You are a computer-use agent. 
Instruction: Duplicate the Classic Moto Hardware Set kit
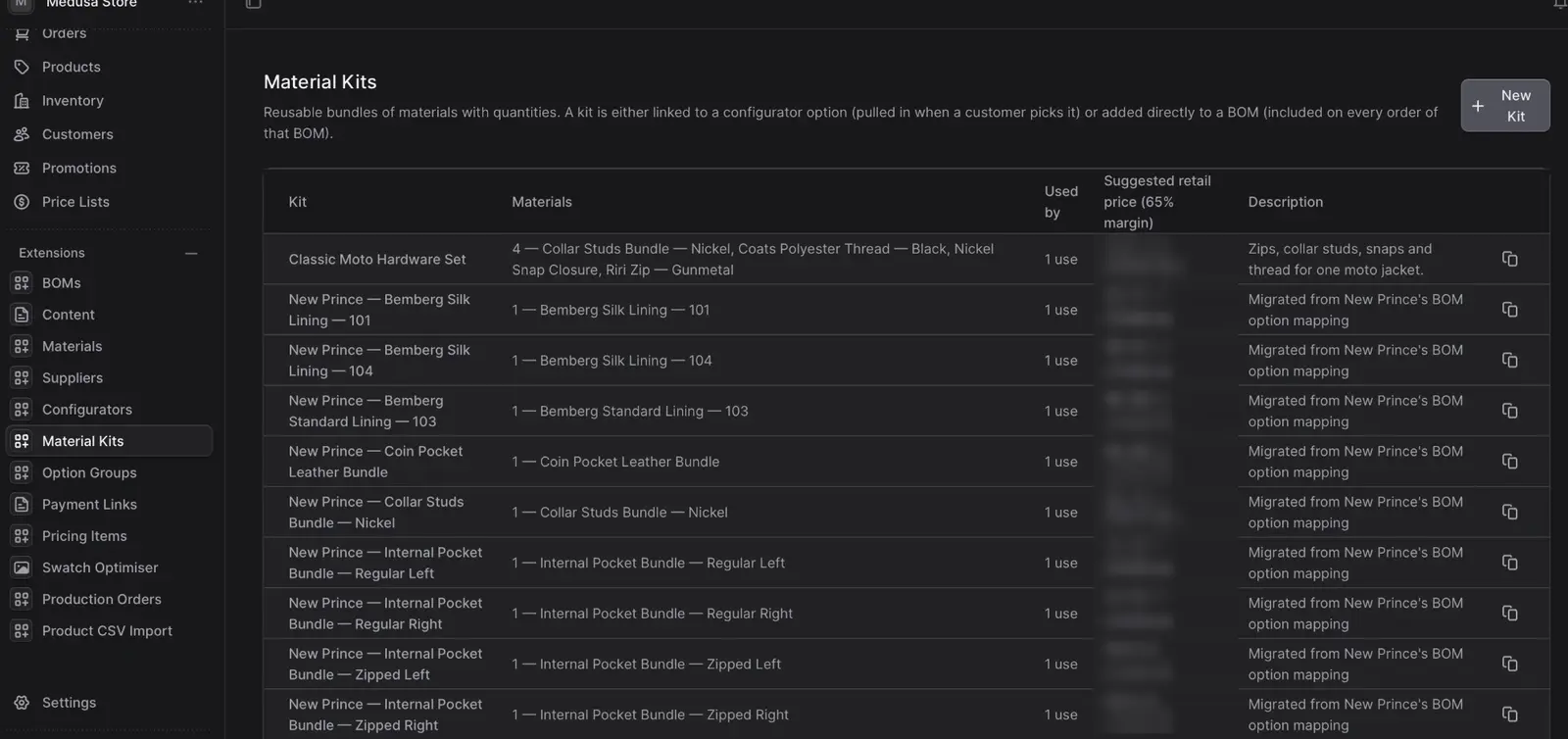coord(1510,259)
